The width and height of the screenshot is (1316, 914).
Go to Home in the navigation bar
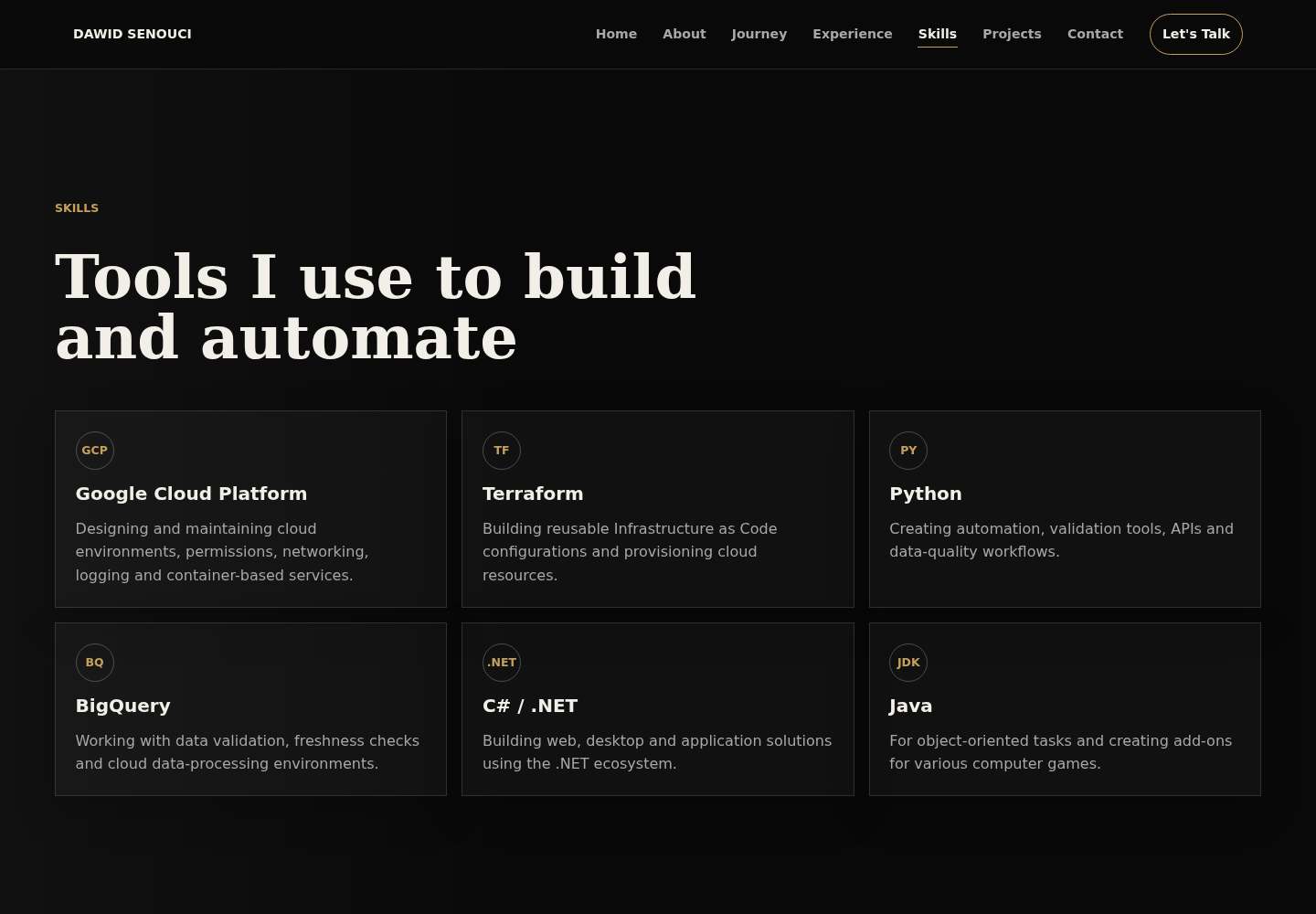point(616,34)
